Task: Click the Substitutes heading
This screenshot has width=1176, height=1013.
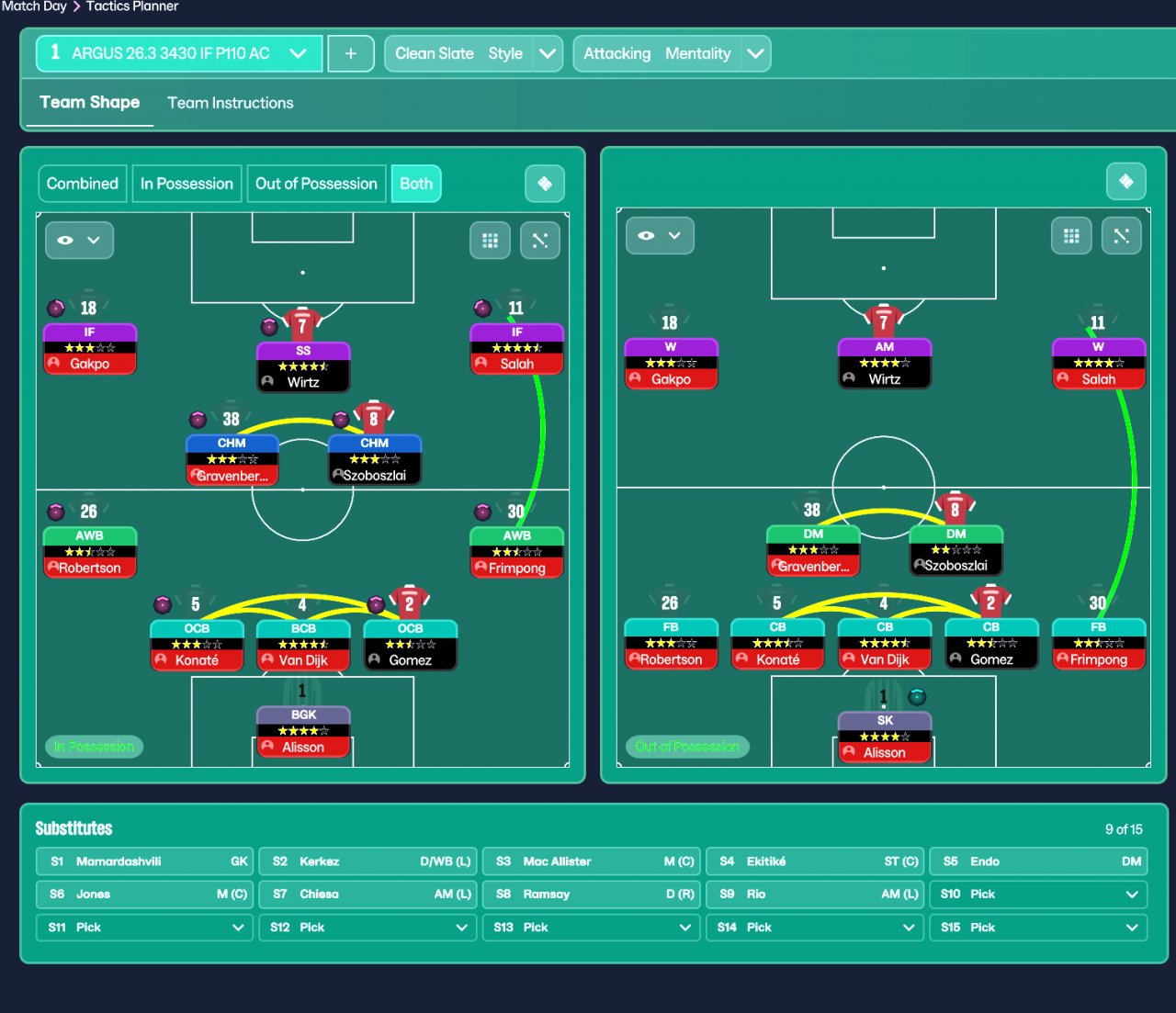Action: pyautogui.click(x=73, y=828)
